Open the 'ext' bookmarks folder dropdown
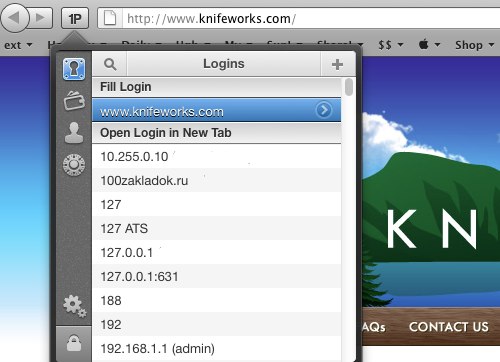Image resolution: width=500 pixels, height=362 pixels. click(18, 45)
